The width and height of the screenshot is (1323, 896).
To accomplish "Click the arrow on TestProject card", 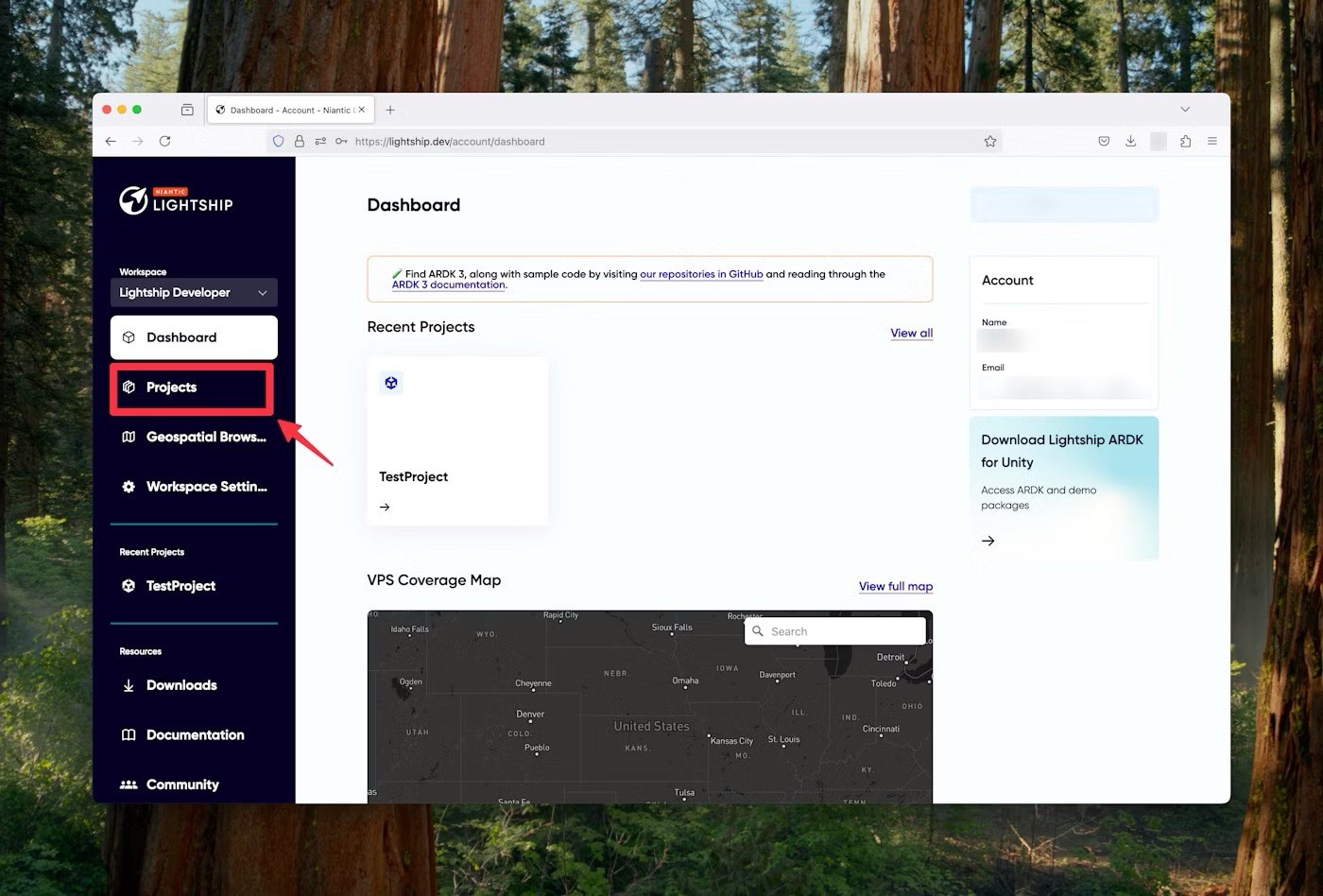I will 385,508.
